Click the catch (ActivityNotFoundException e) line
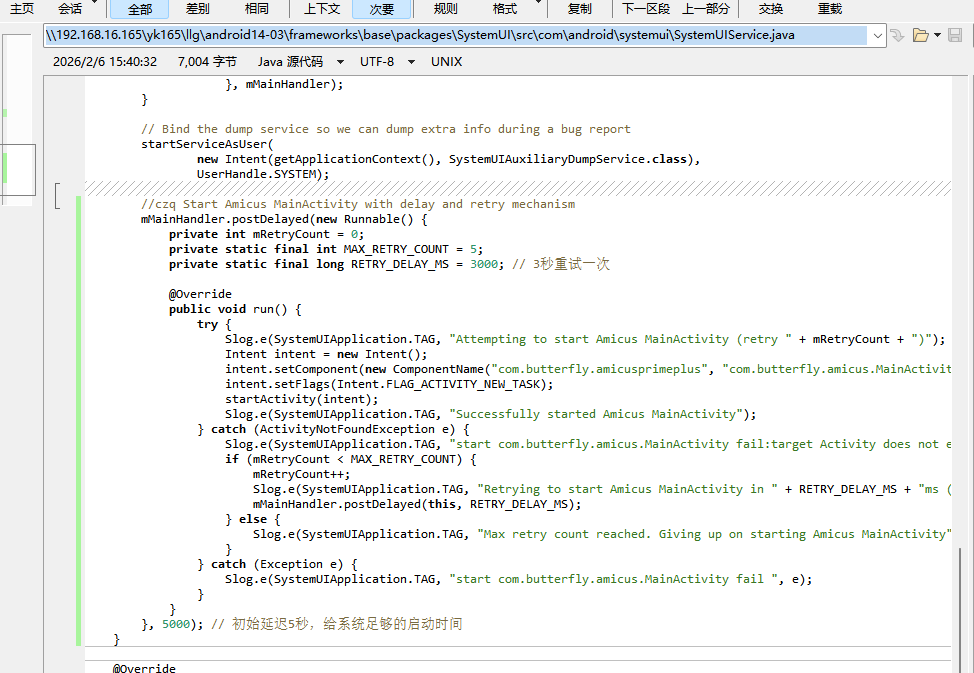 (333, 429)
